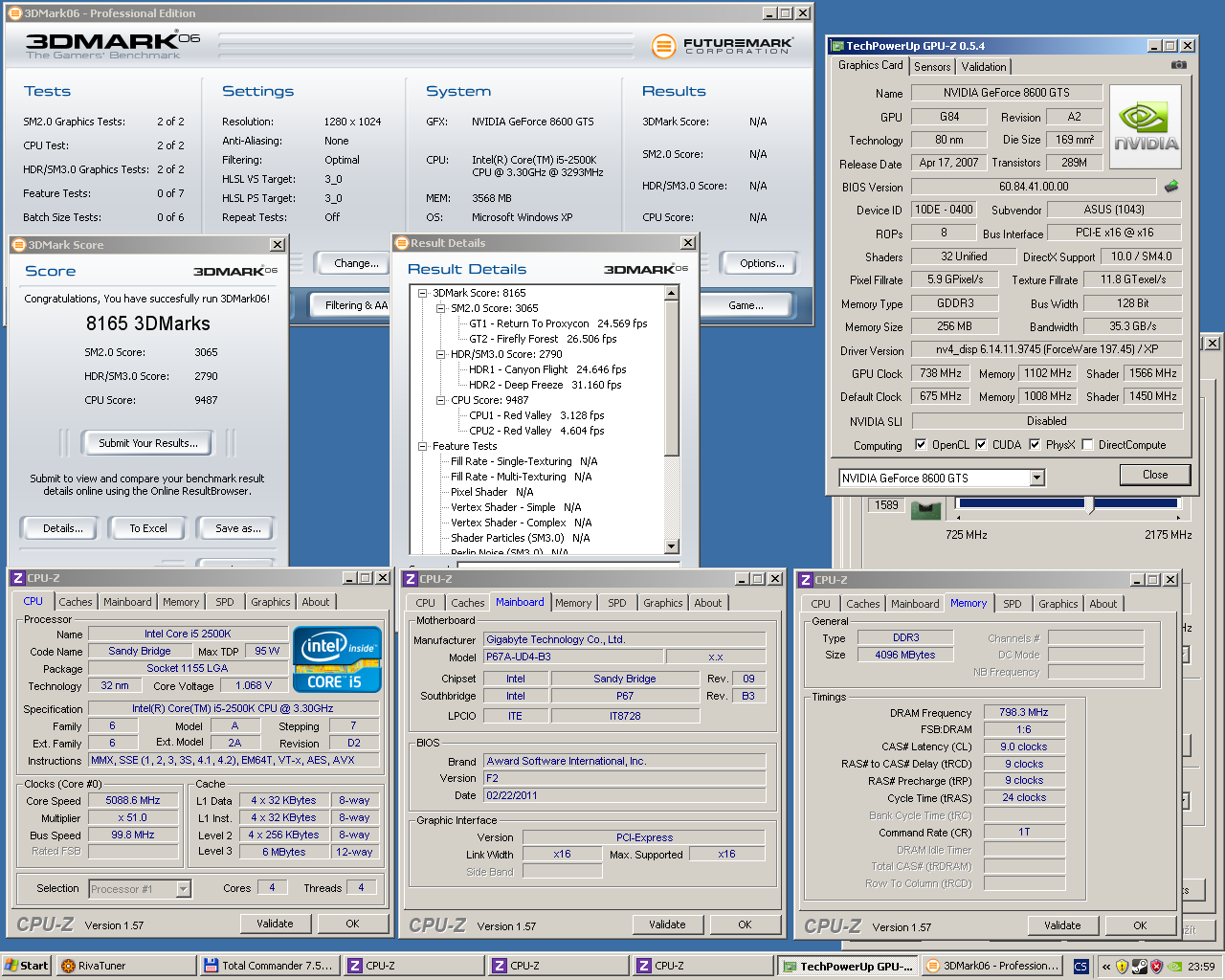Click the Result Details window title icon
The image size is (1225, 980).
tap(402, 243)
